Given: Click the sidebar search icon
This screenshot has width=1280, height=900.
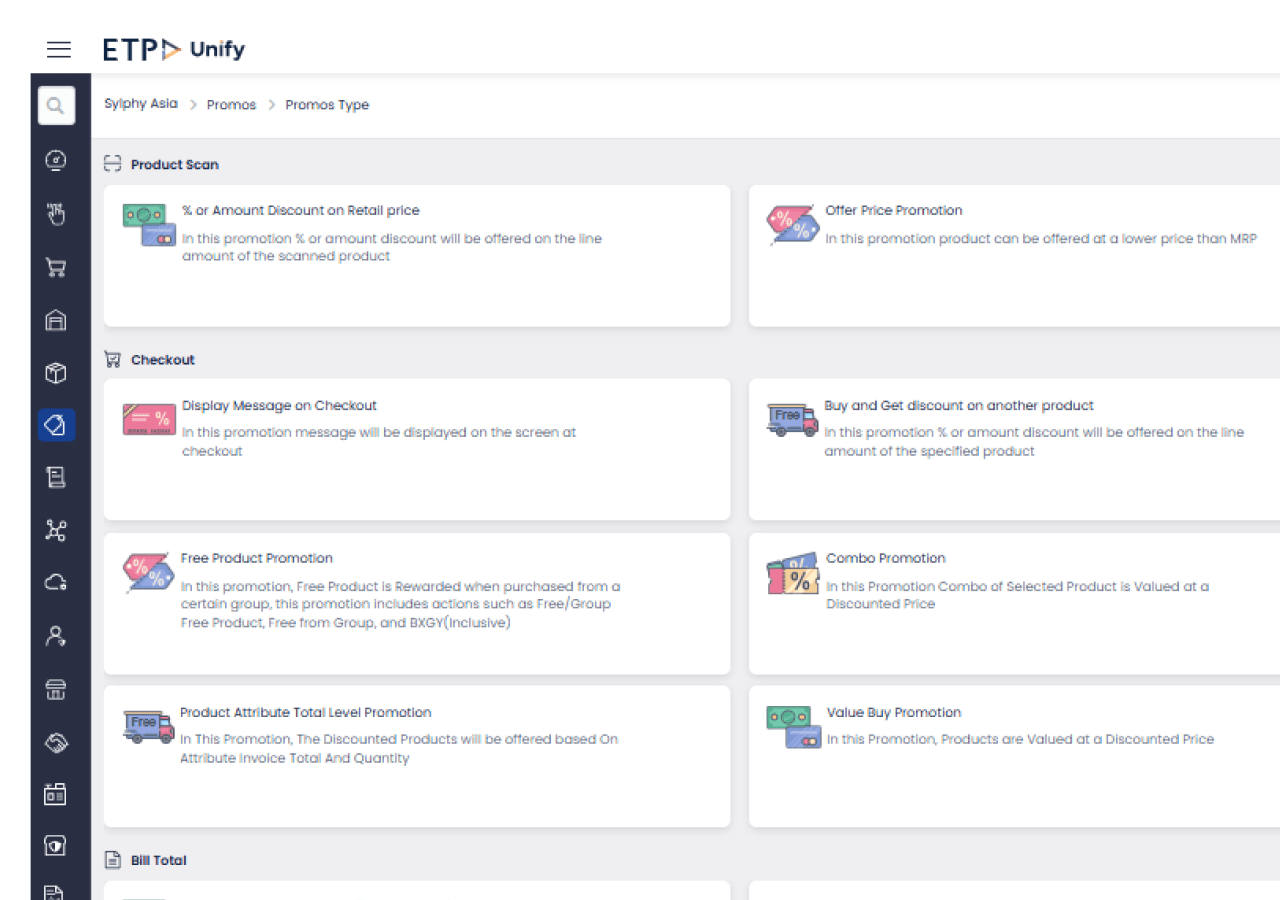Looking at the screenshot, I should click(56, 106).
